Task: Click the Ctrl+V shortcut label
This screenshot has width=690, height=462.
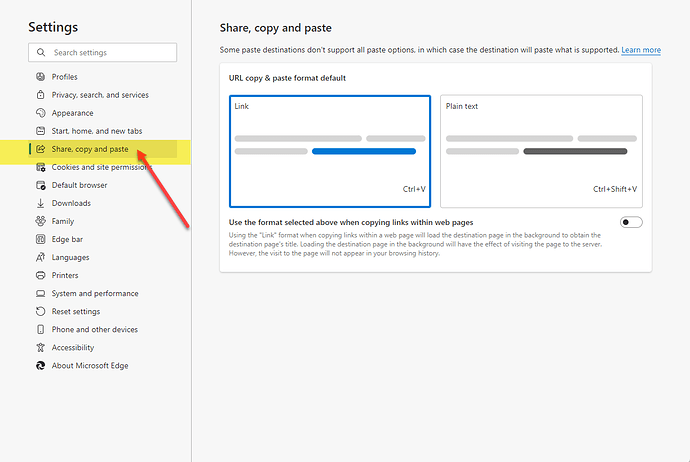Action: (414, 189)
